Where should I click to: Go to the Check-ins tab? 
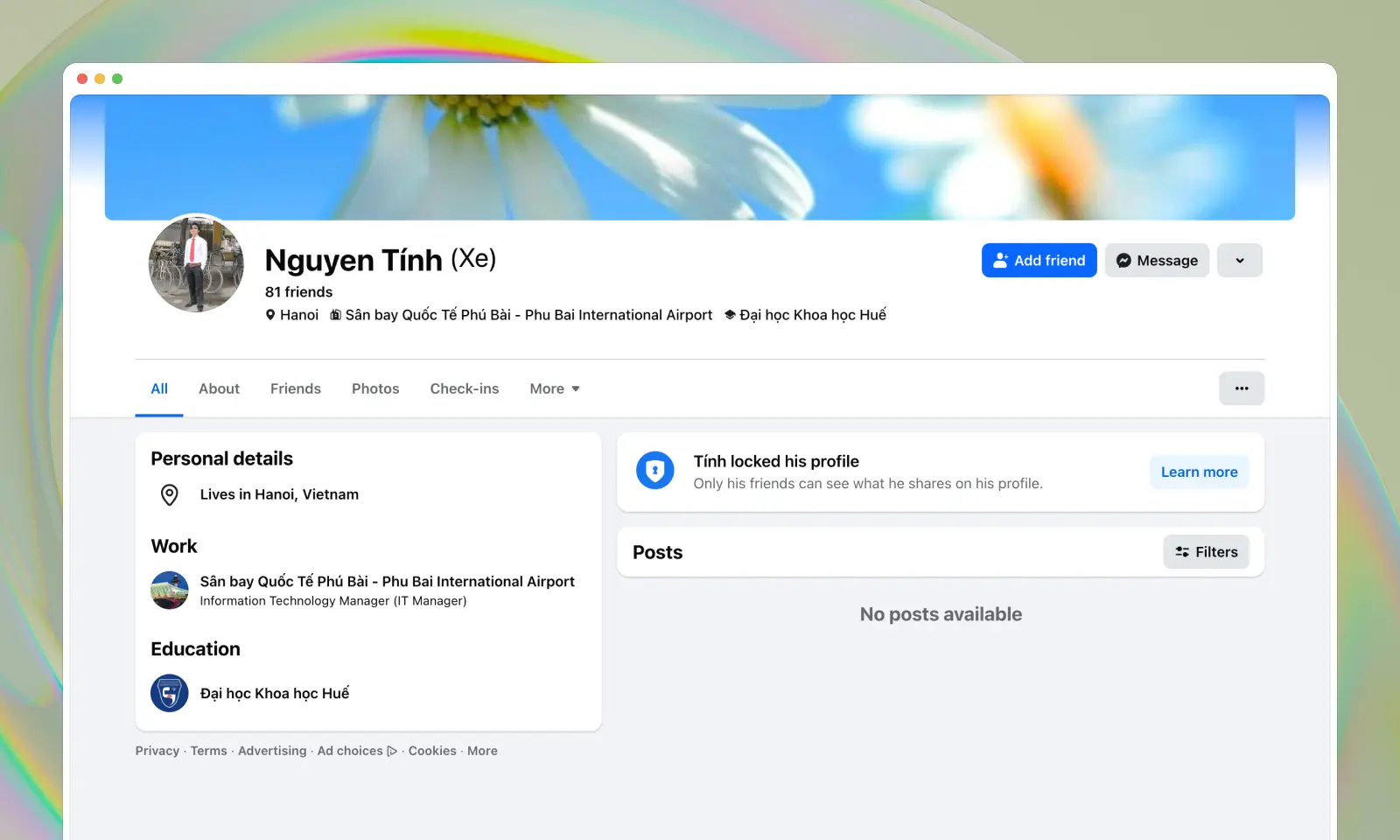point(465,388)
